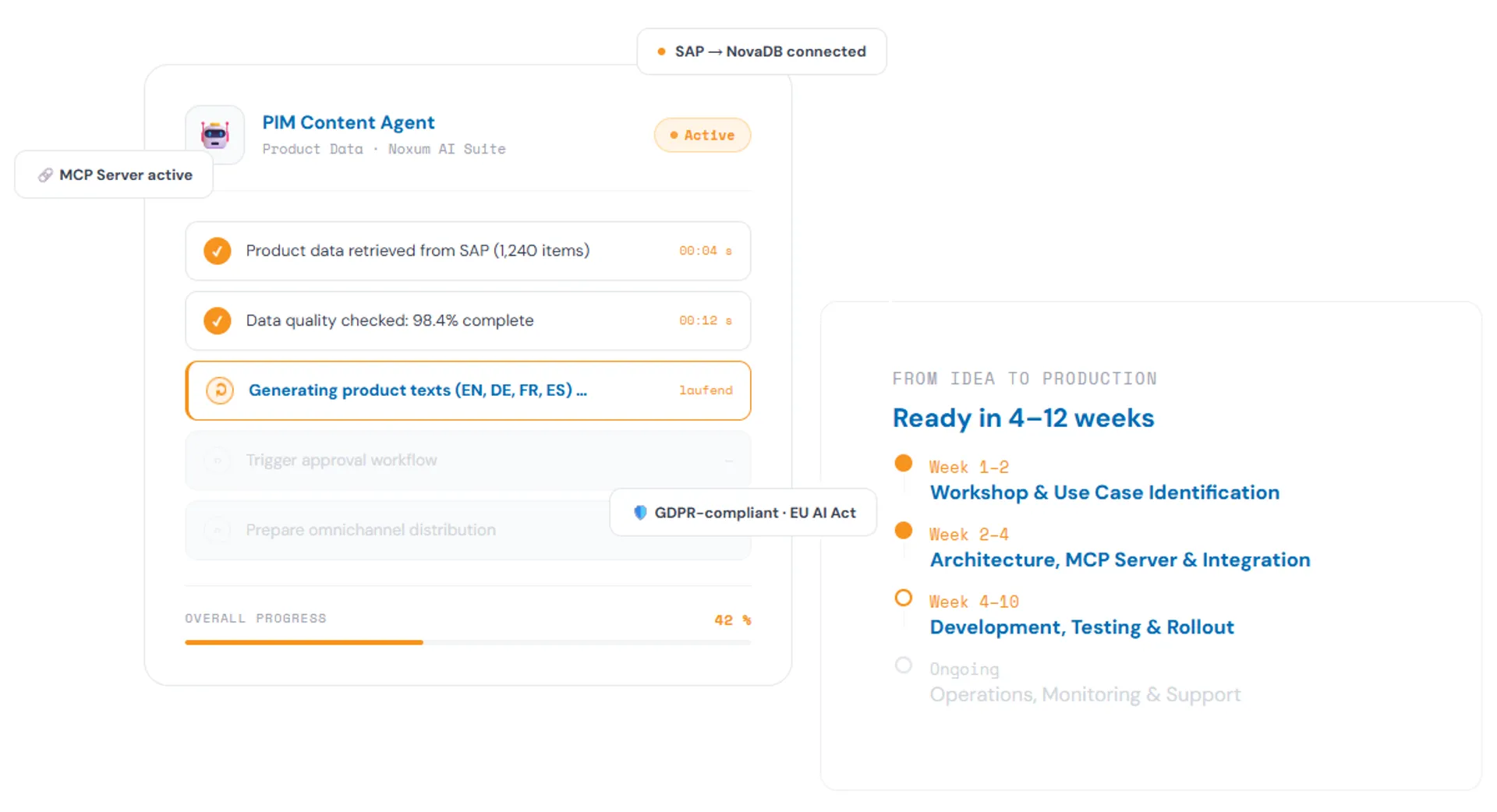
Task: Click checkmark for Product data retrieved step
Action: coord(218,251)
